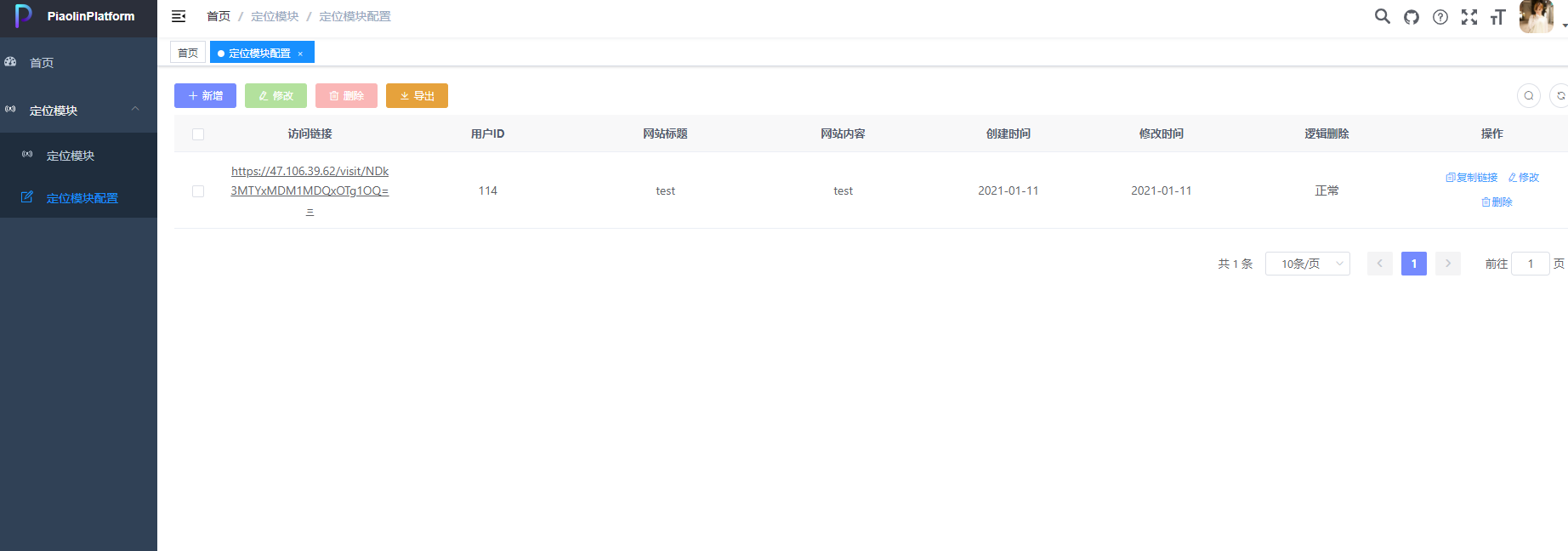Click the 新增 button
This screenshot has height=551, width=1568.
pyautogui.click(x=205, y=96)
